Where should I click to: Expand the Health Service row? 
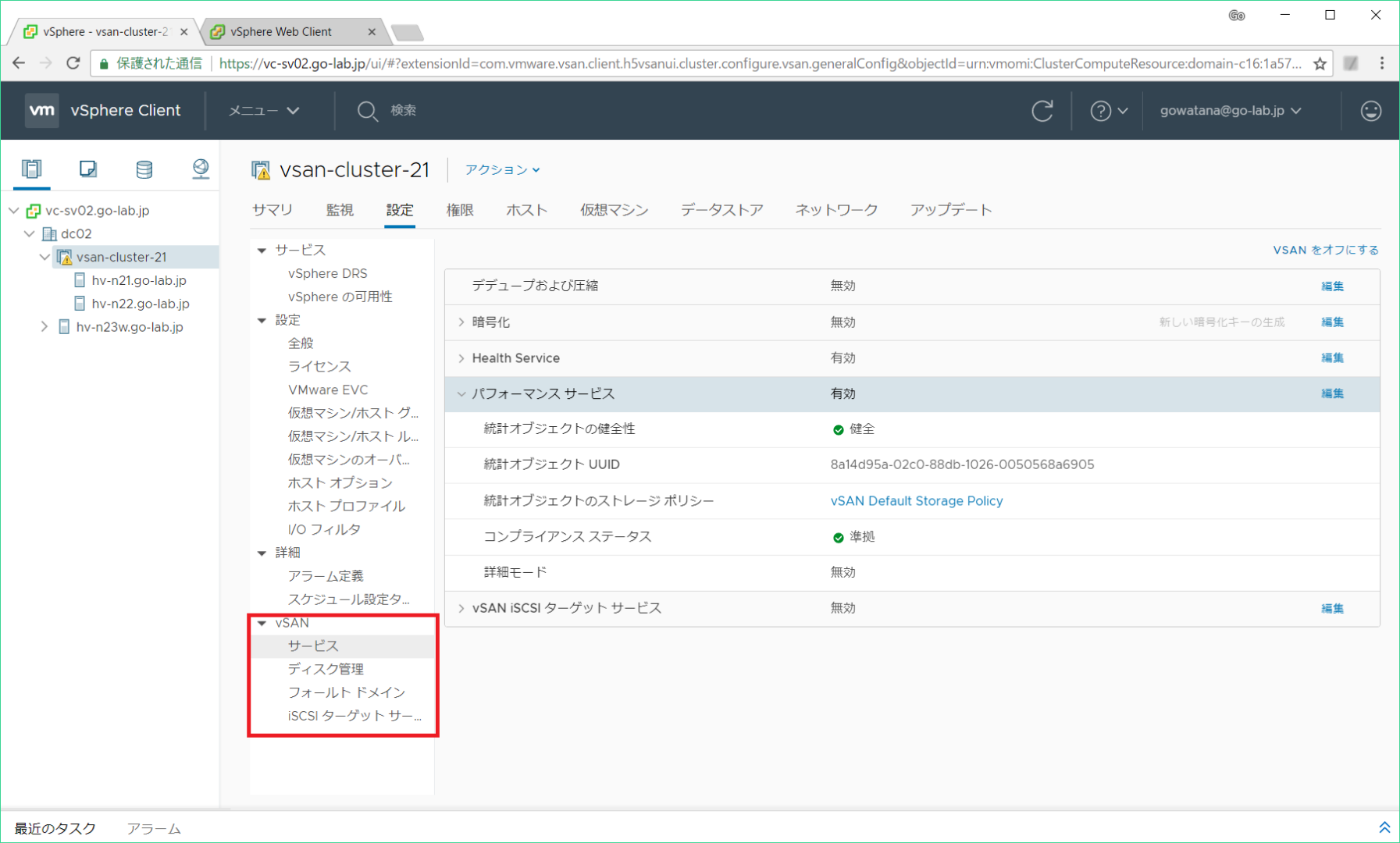pos(461,358)
